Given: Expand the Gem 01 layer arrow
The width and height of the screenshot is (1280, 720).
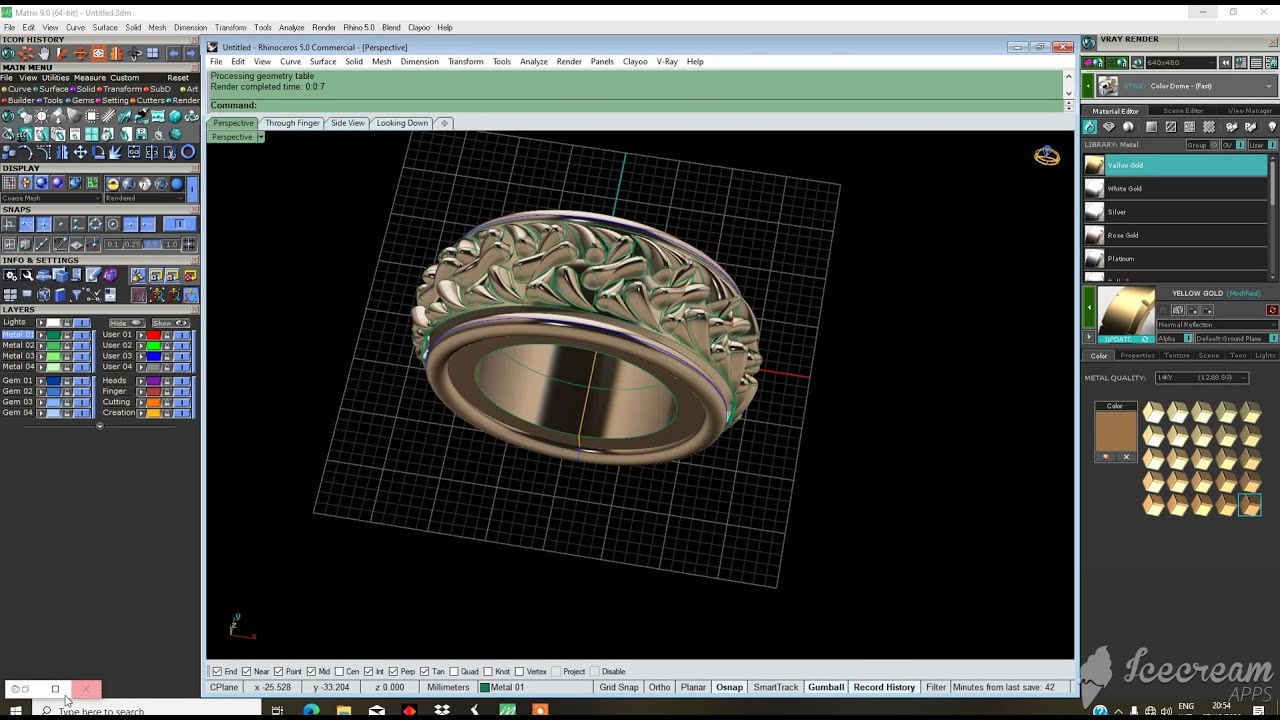Looking at the screenshot, I should (x=41, y=381).
